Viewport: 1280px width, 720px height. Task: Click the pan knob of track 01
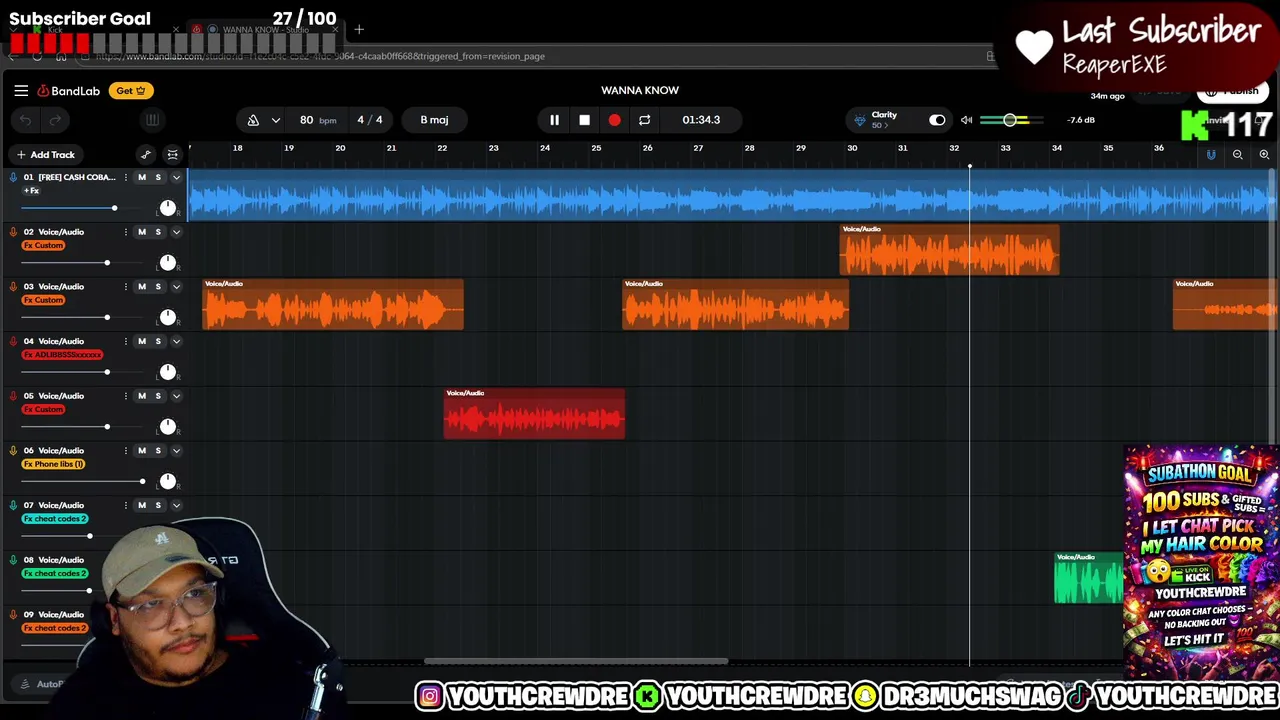[167, 208]
